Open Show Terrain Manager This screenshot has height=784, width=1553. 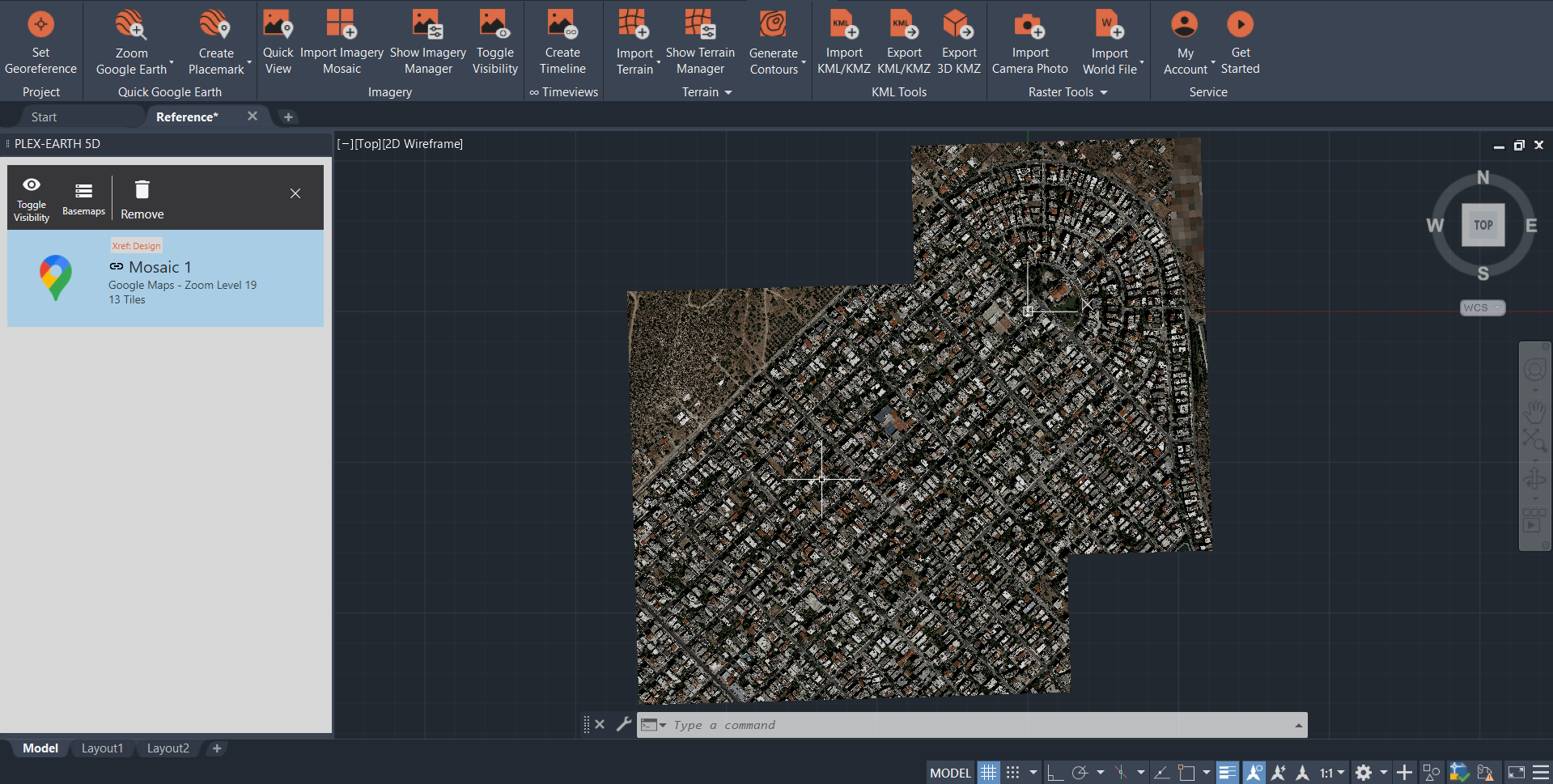(x=700, y=42)
